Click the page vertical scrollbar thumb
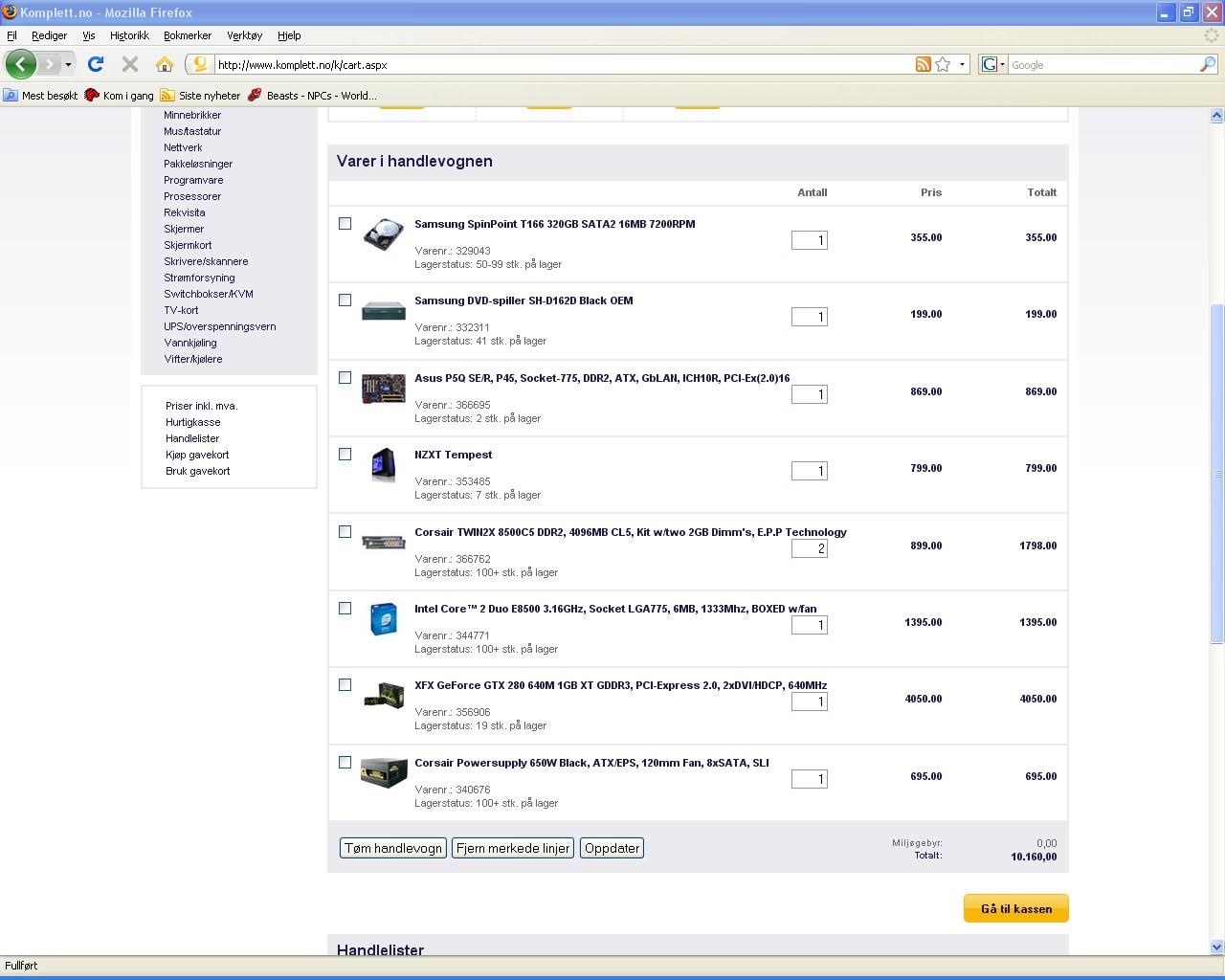This screenshot has height=980, width=1225. tap(1217, 474)
